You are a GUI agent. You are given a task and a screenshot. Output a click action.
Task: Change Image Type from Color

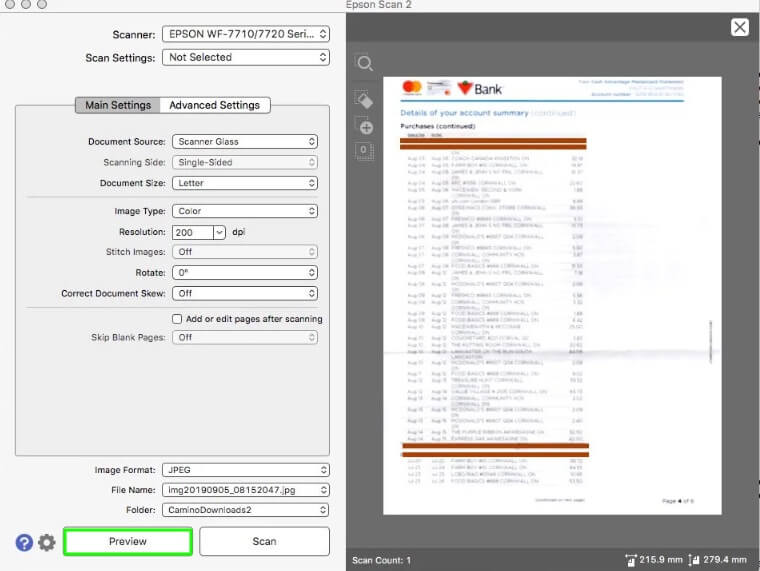click(245, 211)
